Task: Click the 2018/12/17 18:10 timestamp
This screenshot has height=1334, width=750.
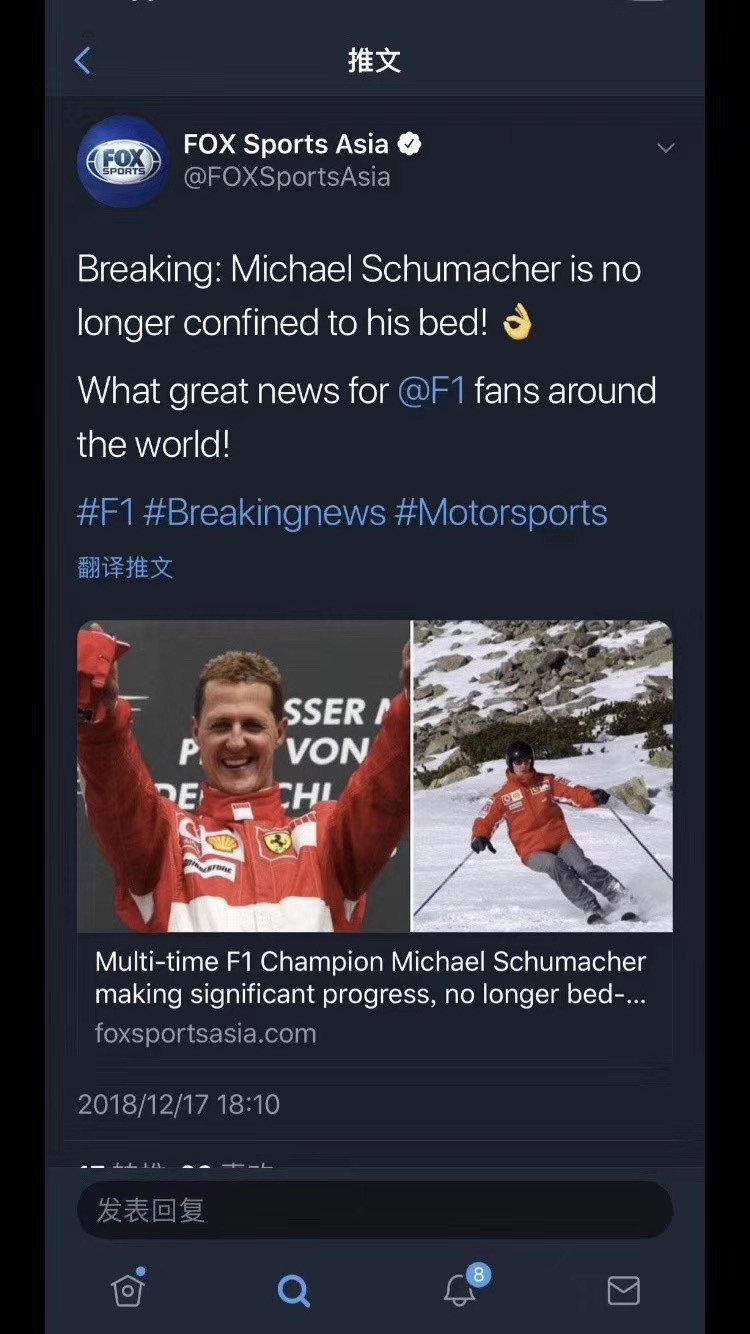Action: [x=178, y=1104]
